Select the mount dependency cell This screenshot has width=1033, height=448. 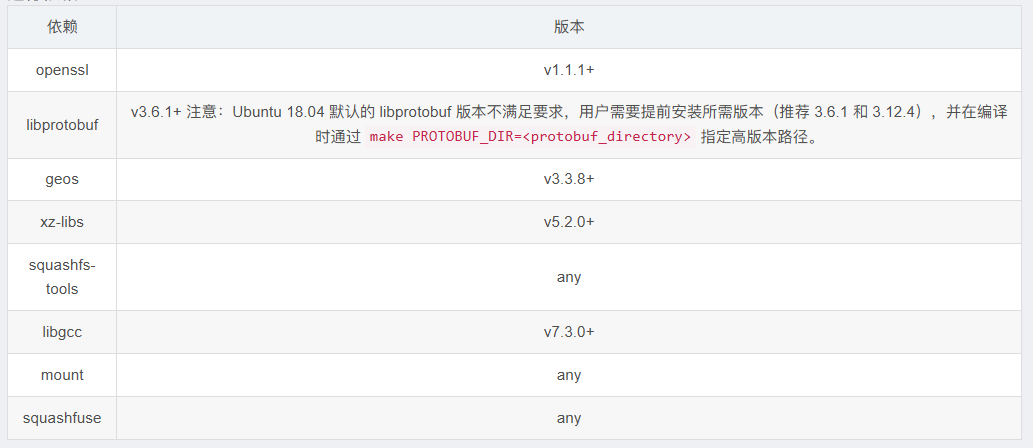pos(62,375)
